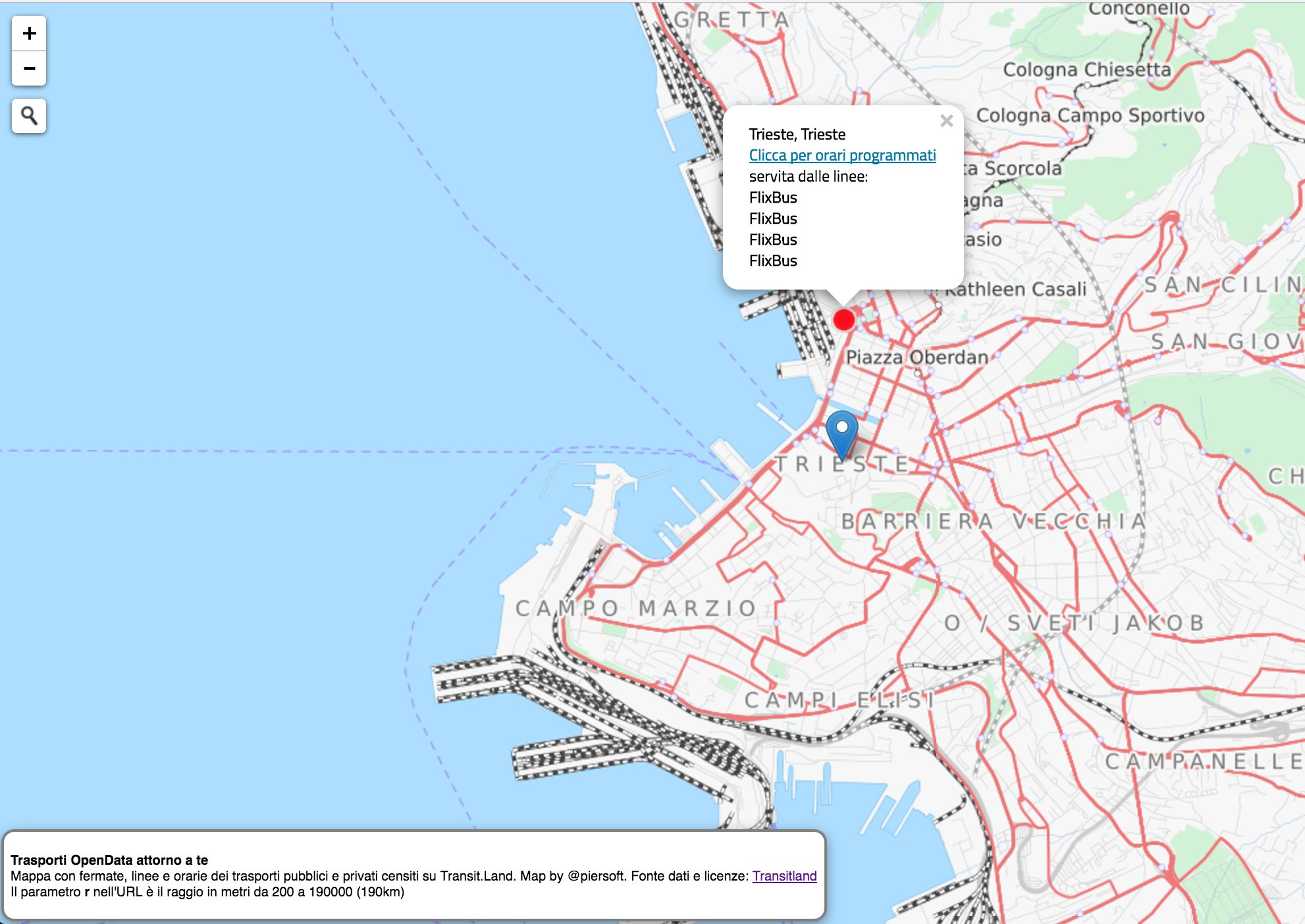Open 'Clicca per orari programmati' link

[x=842, y=155]
